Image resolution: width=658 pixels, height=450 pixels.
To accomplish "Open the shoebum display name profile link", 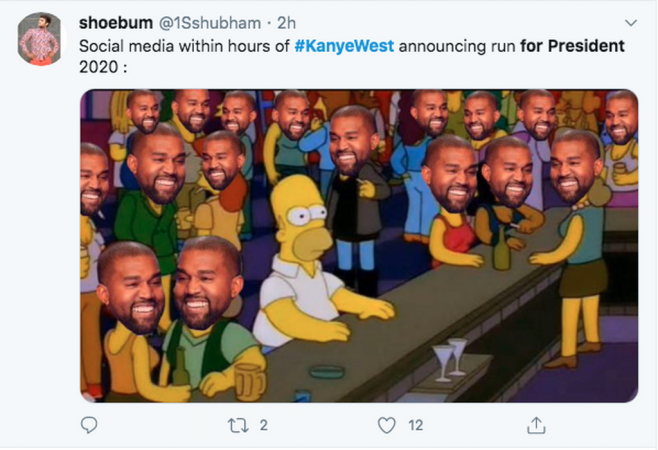I will click(116, 23).
